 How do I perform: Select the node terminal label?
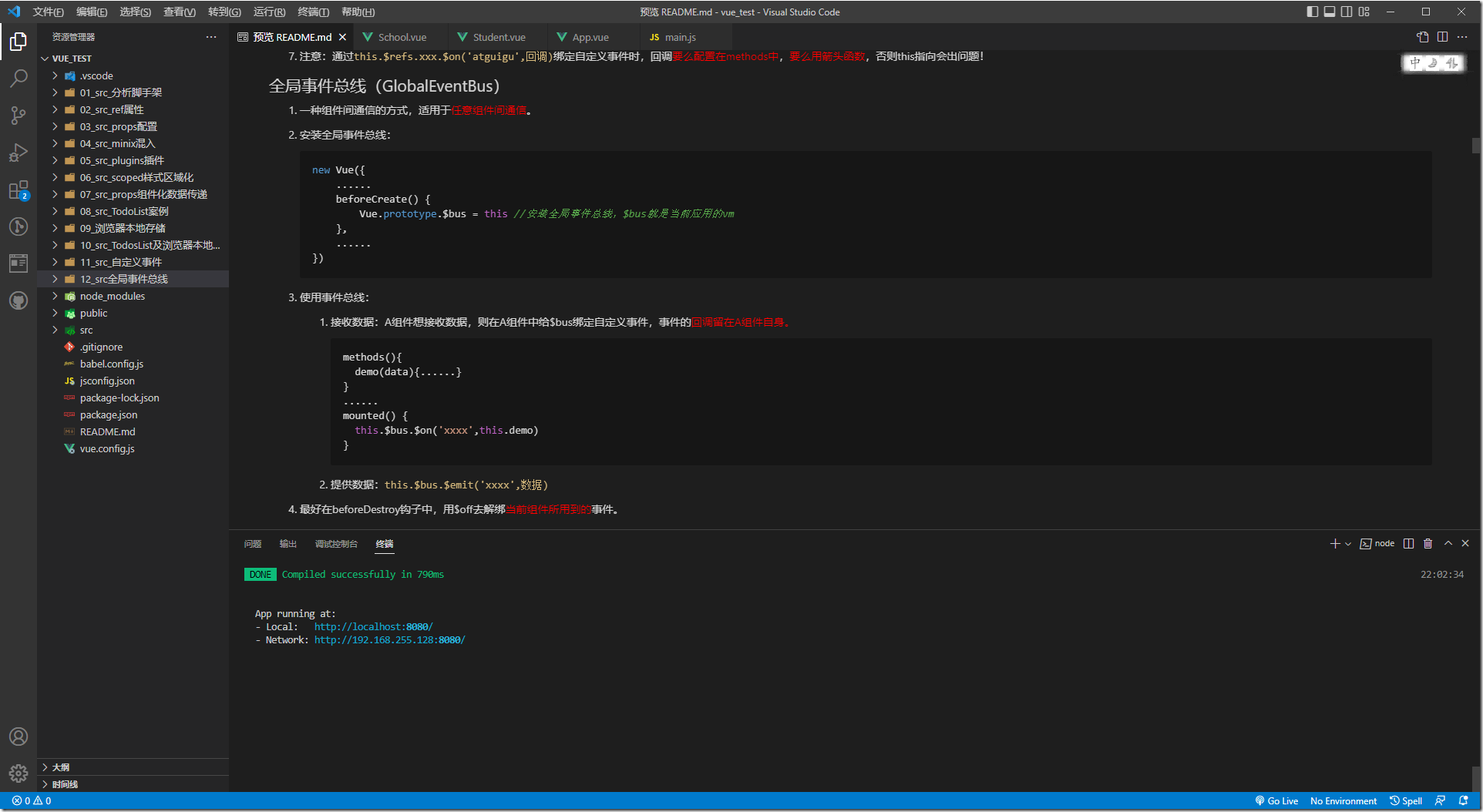click(x=1377, y=544)
